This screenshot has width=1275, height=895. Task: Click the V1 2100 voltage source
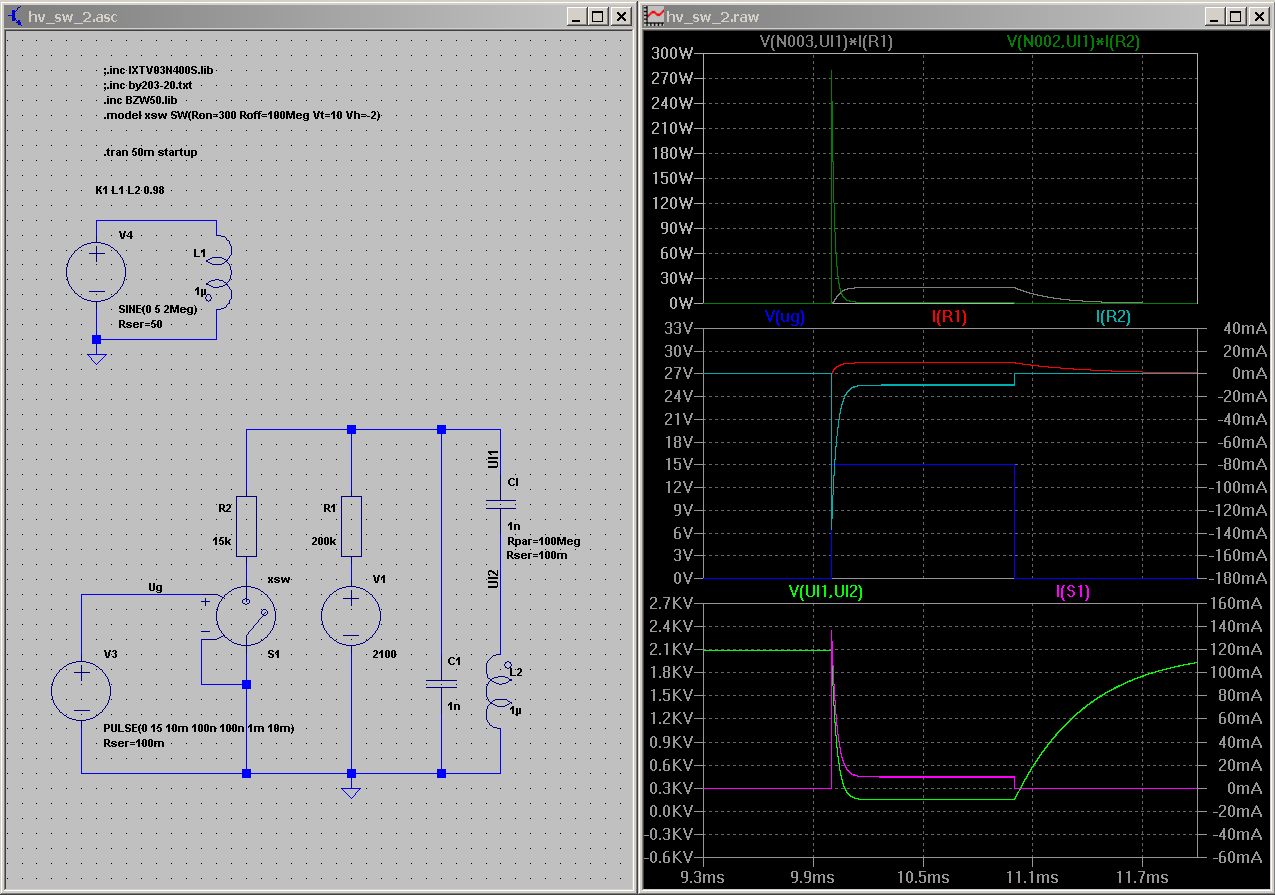(x=351, y=614)
